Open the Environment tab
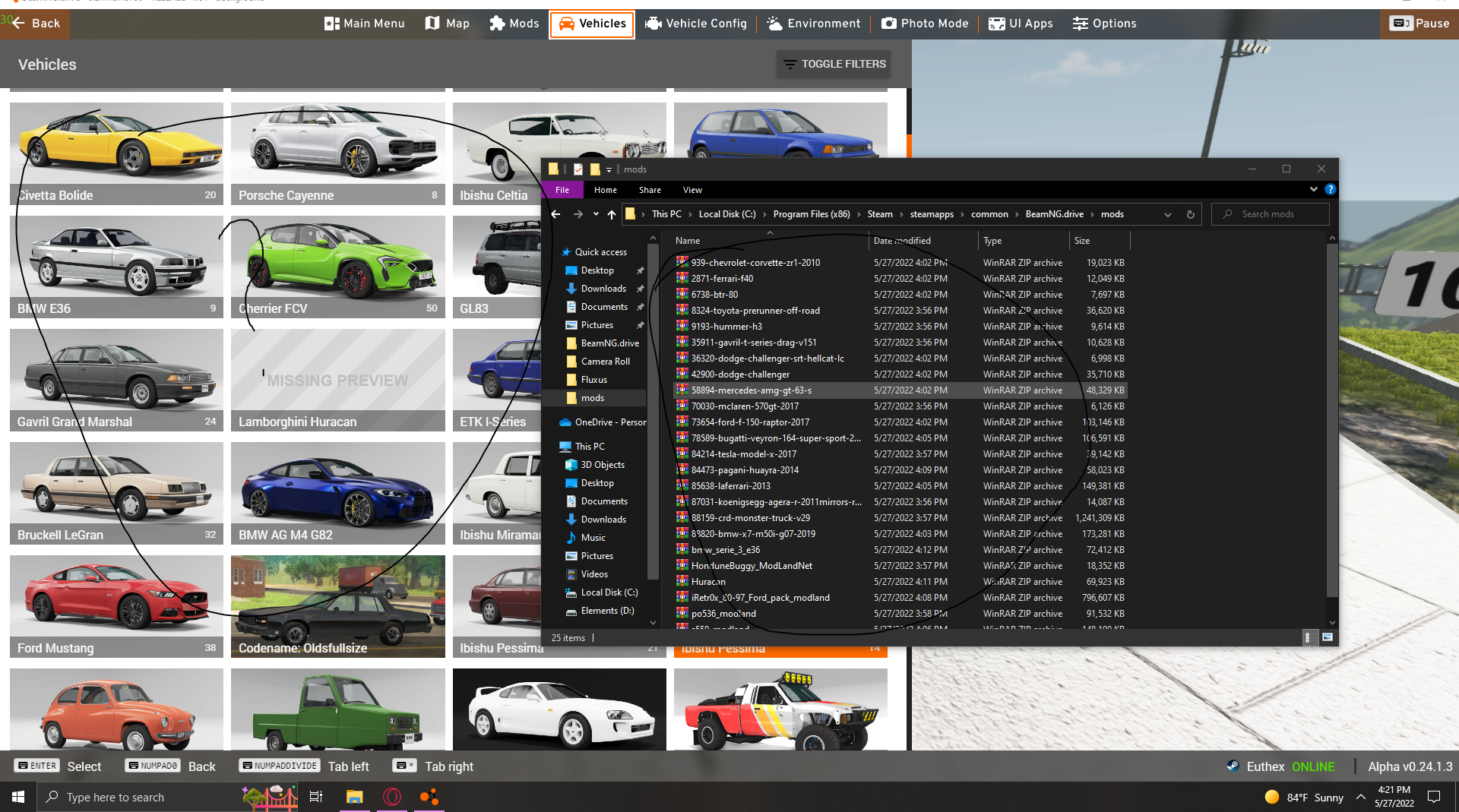Image resolution: width=1459 pixels, height=812 pixels. (814, 24)
